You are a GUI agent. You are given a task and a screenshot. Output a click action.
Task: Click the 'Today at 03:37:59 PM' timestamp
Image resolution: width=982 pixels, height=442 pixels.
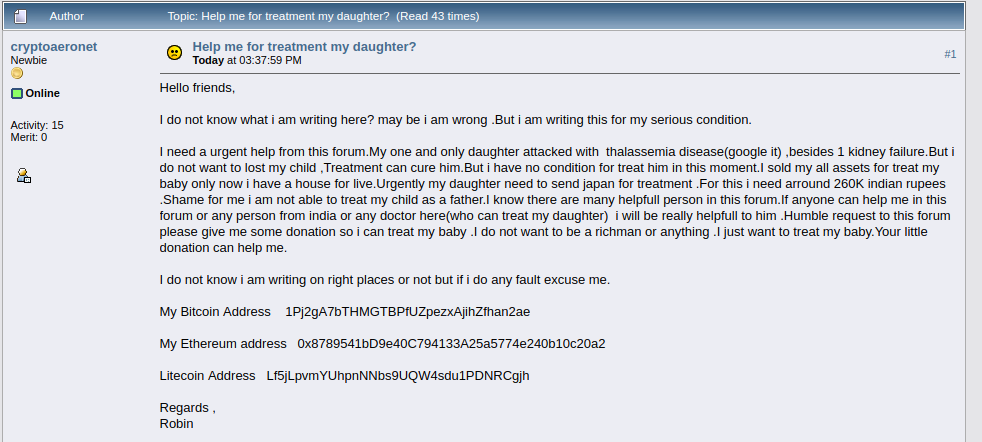tap(247, 61)
